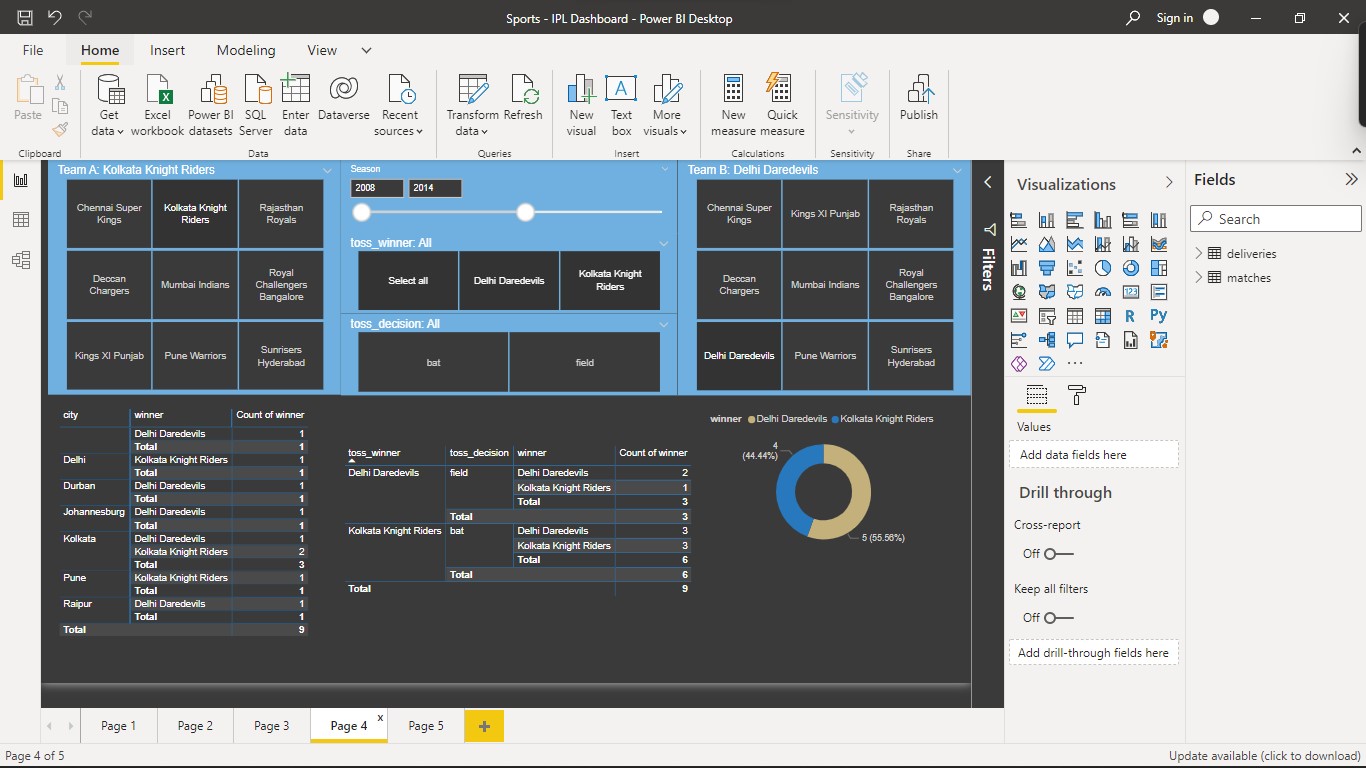Switch to Data view in left sidebar
This screenshot has width=1366, height=768.
20,220
